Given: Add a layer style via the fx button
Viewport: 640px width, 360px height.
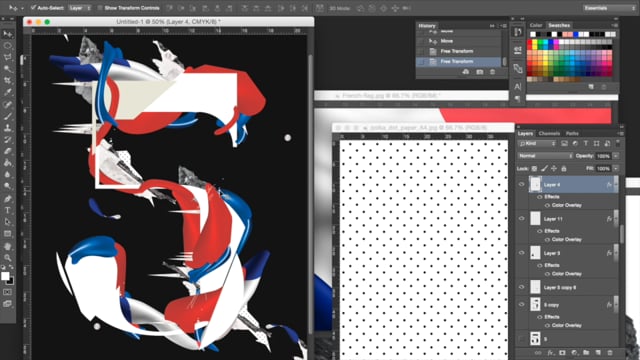Looking at the screenshot, I should click(550, 353).
